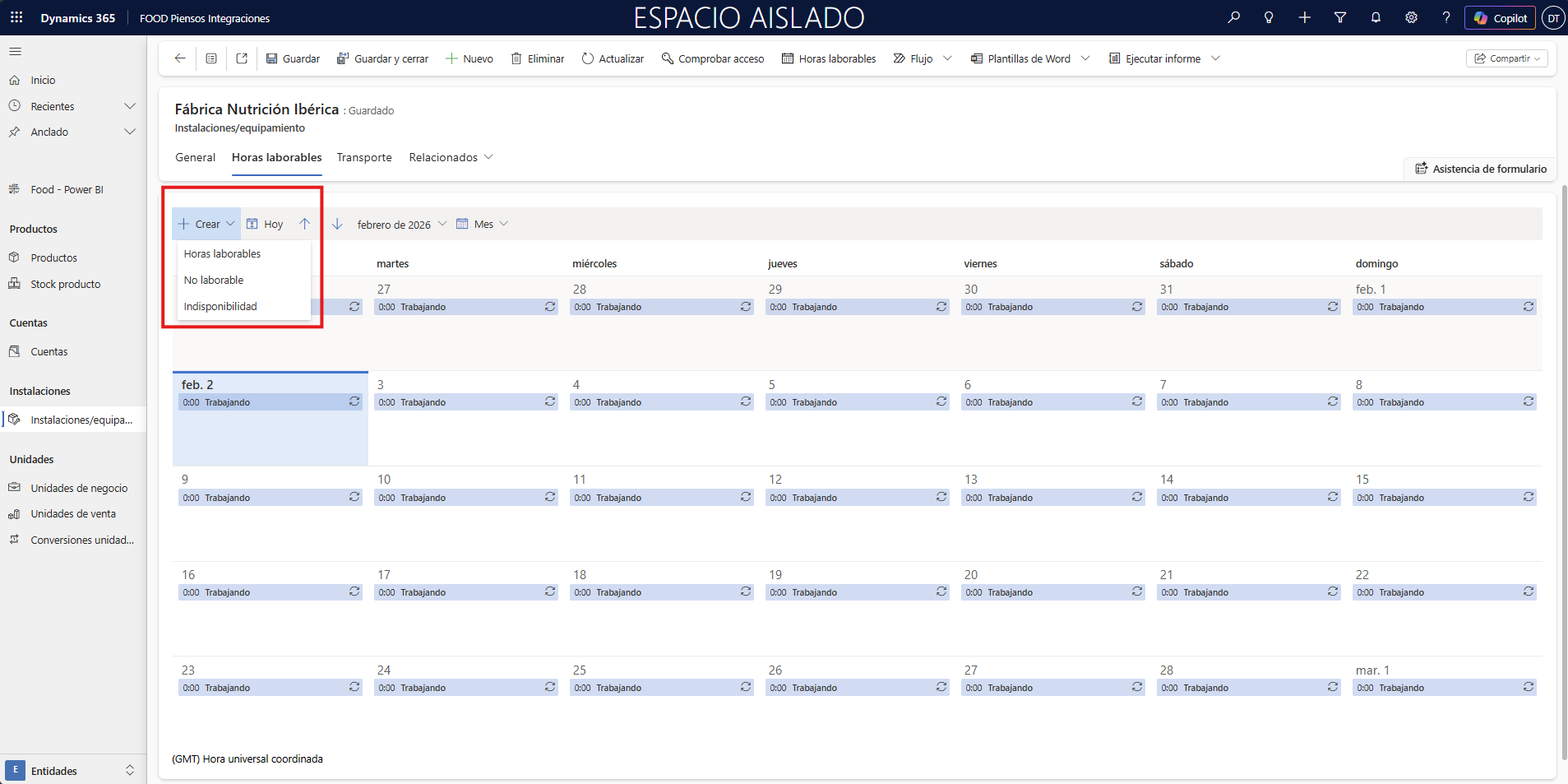Viewport: 1568px width, 784px height.
Task: Click the Hoy button in calendar toolbar
Action: click(265, 225)
